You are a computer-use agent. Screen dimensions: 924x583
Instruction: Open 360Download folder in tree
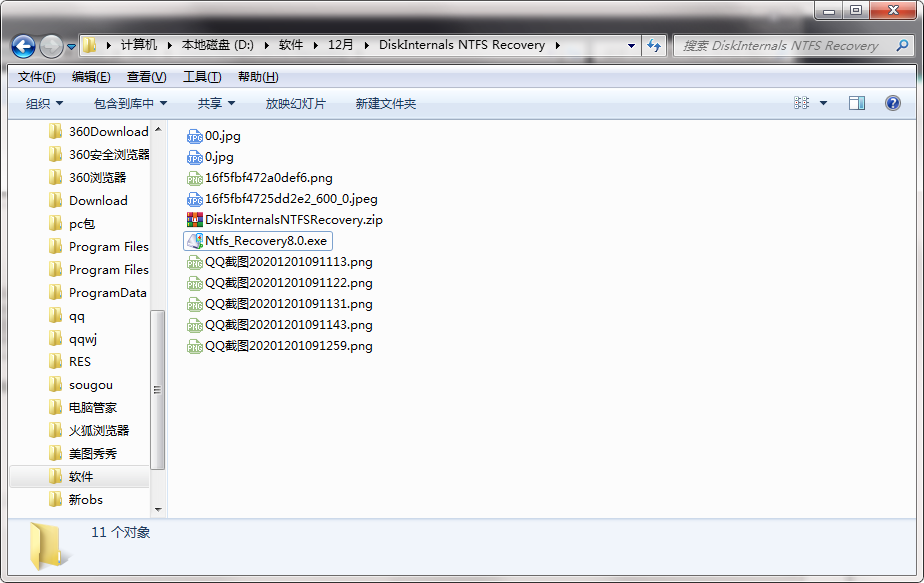(98, 131)
